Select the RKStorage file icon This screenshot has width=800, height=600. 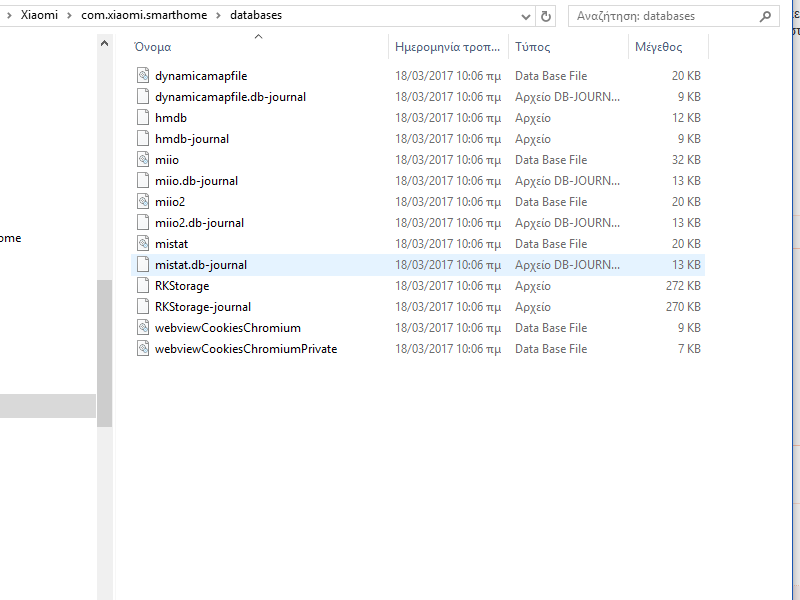click(144, 286)
